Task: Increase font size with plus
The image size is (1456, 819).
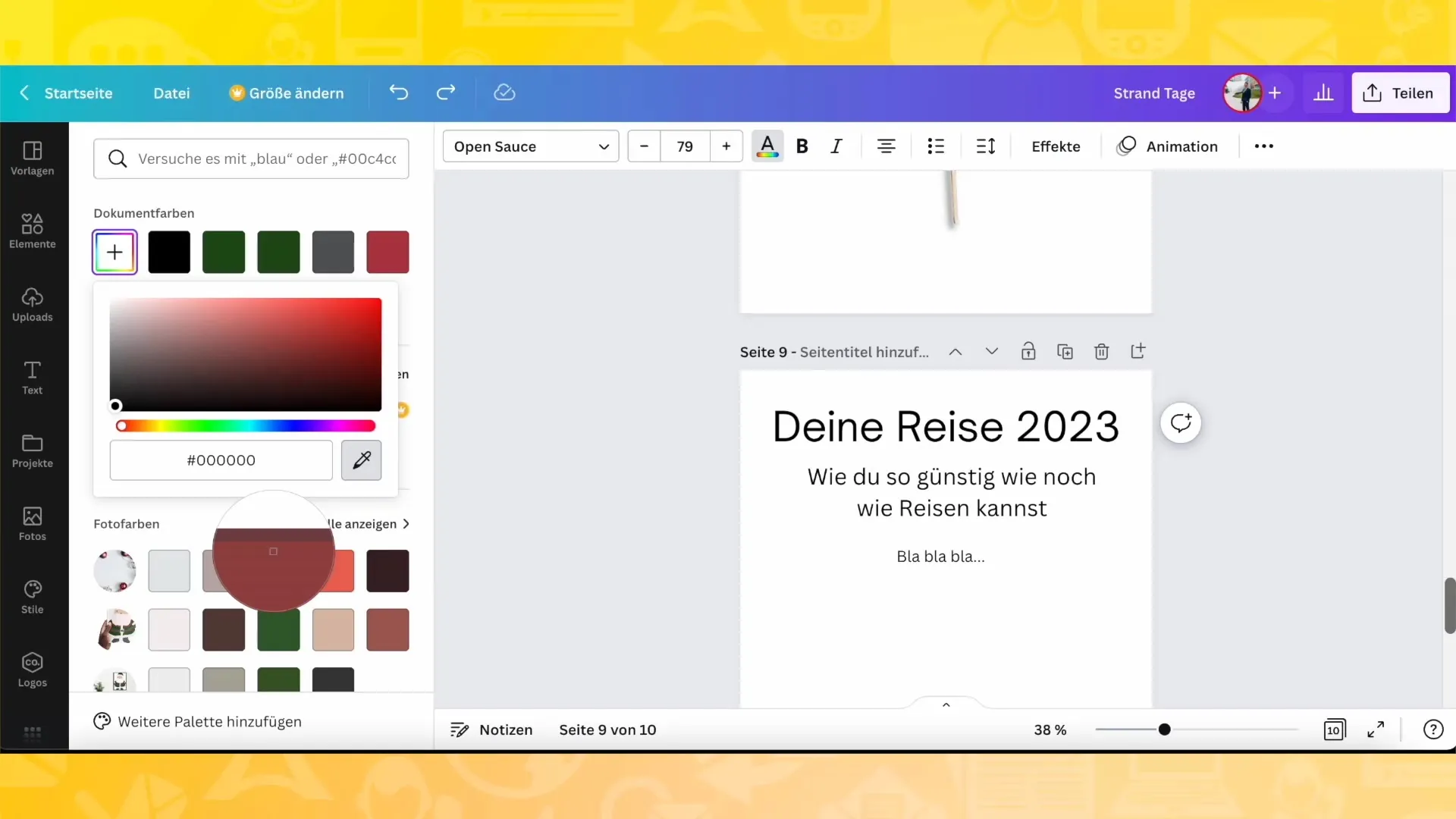Action: click(x=726, y=146)
